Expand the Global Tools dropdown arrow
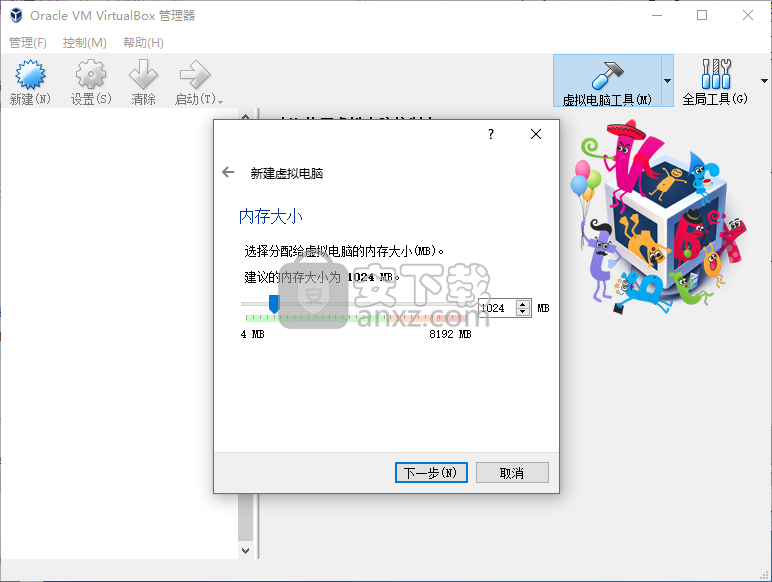Screen dimensions: 772x582 point(764,81)
